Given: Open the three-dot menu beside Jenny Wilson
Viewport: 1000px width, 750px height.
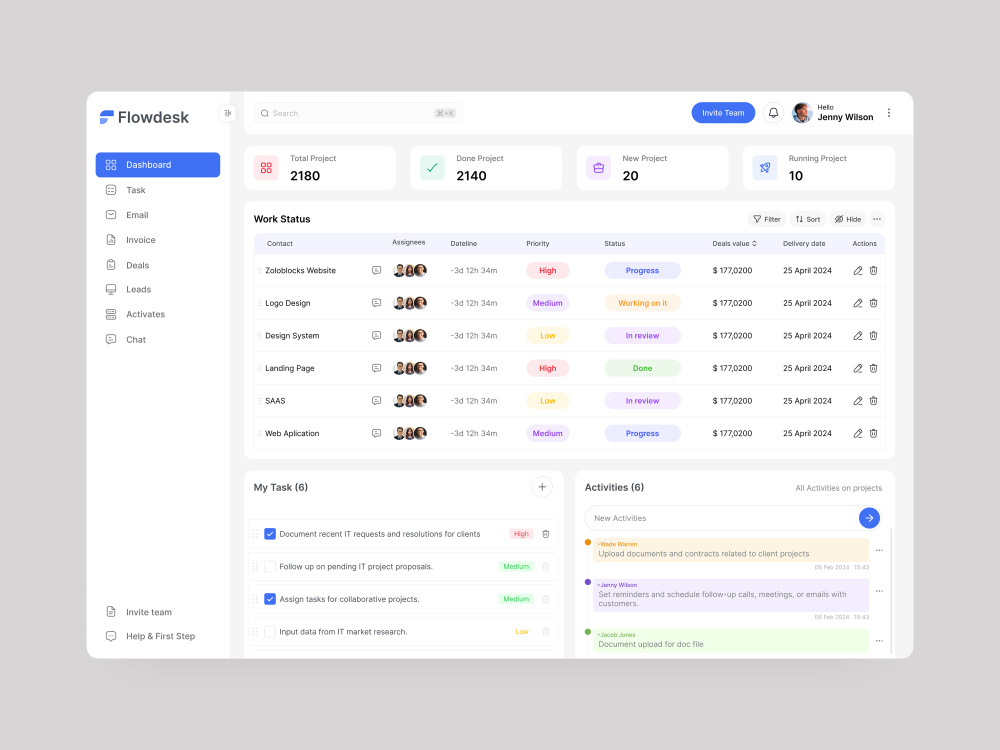Looking at the screenshot, I should 888,113.
